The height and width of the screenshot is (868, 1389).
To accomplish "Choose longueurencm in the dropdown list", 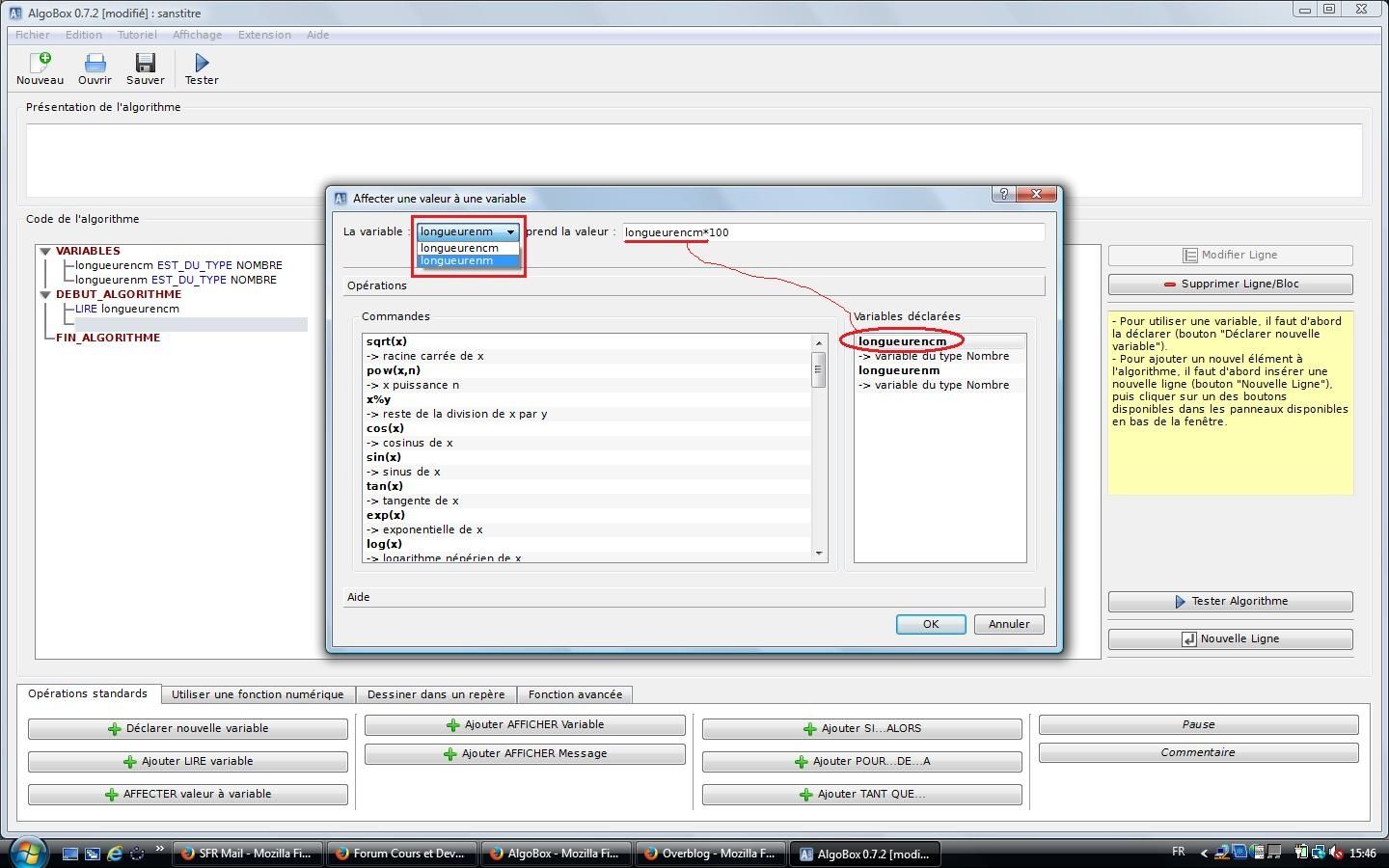I will (468, 248).
